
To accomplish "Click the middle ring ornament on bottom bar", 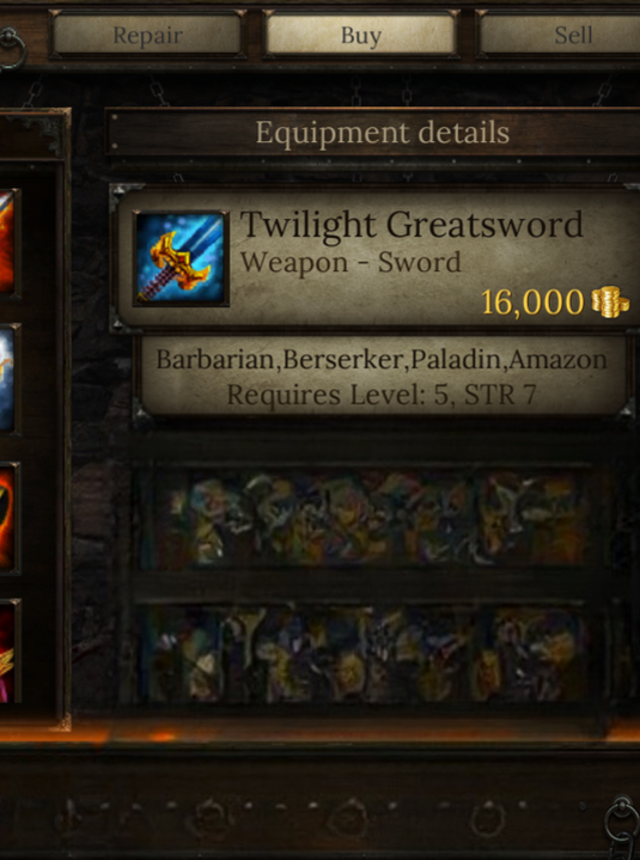I will click(x=348, y=818).
